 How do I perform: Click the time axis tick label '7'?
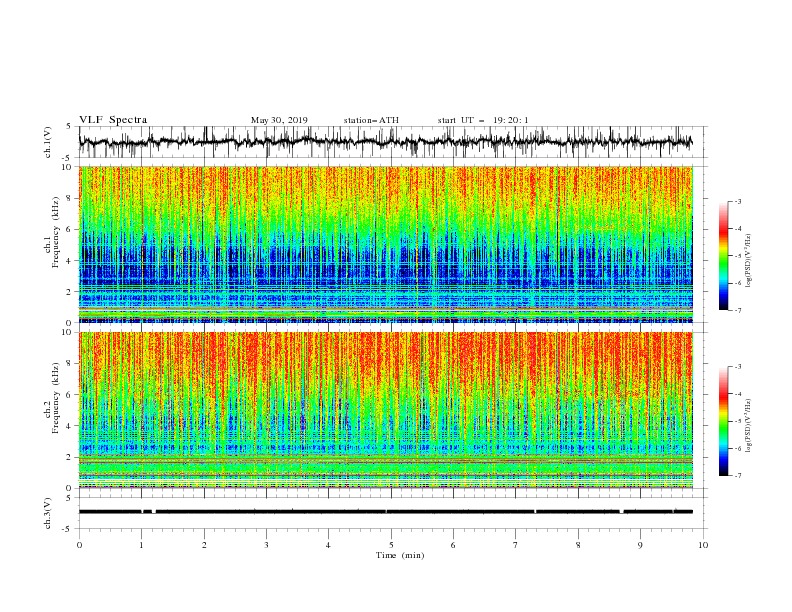[516, 545]
